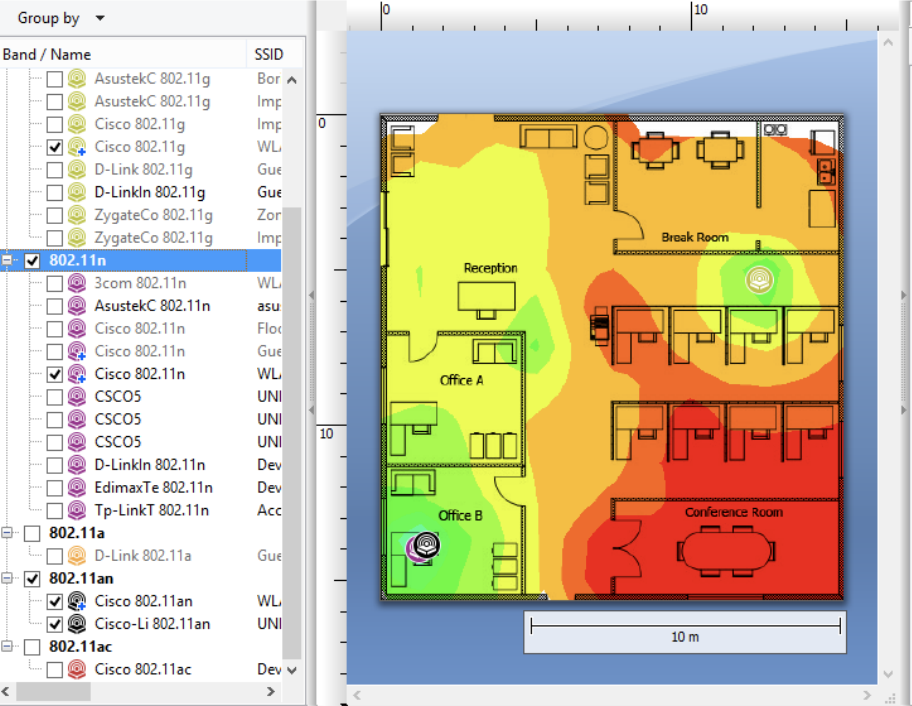The image size is (912, 706).
Task: Click the orange D-Link 802.11a AP icon
Action: [75, 556]
